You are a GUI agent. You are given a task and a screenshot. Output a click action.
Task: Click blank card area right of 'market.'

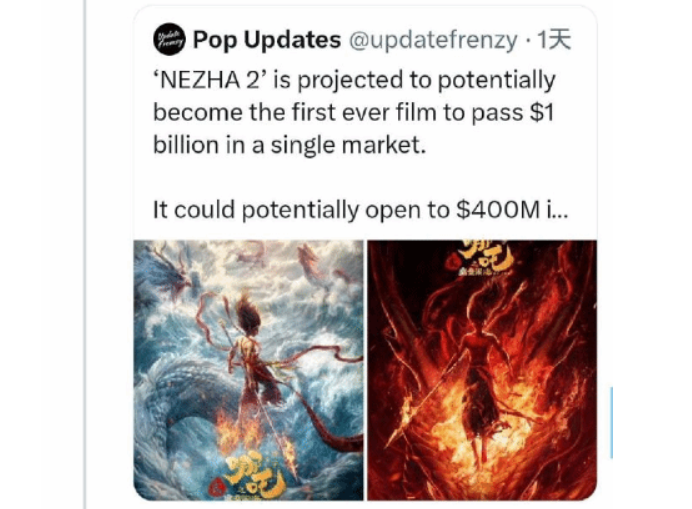pos(508,146)
